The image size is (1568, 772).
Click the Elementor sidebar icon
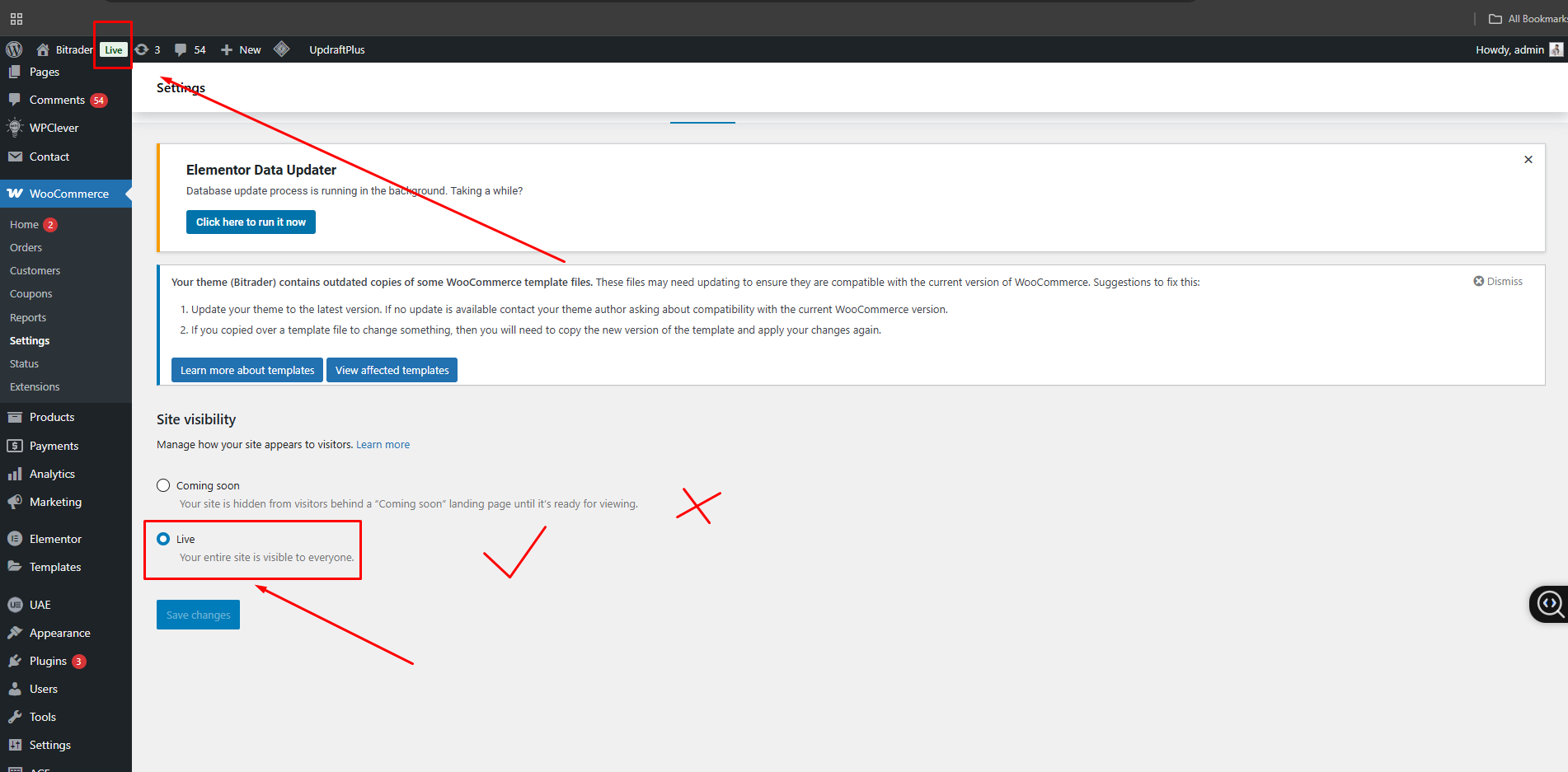point(14,539)
